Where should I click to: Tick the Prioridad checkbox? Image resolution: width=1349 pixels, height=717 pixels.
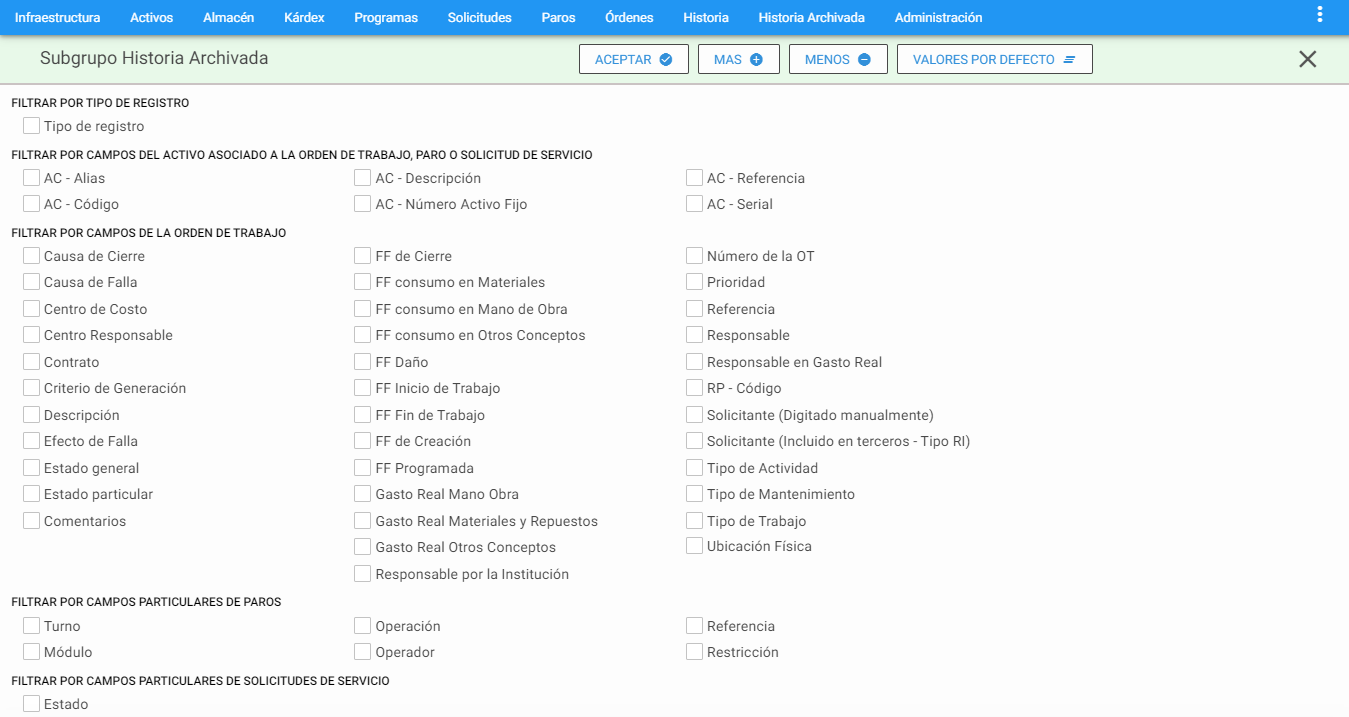point(694,282)
